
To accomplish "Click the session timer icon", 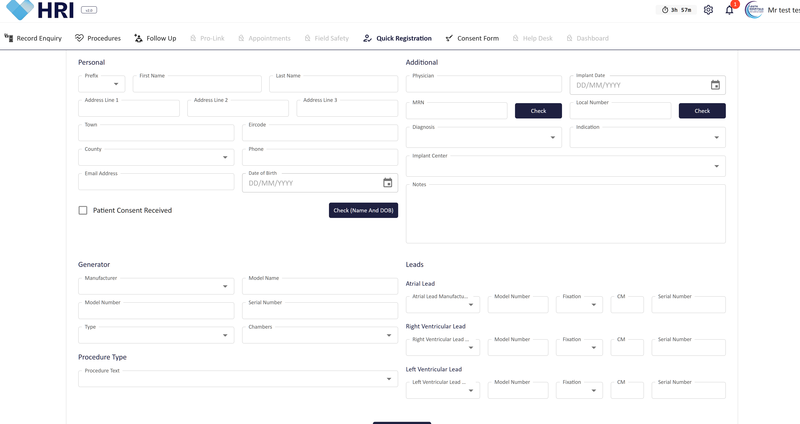I will click(x=665, y=10).
